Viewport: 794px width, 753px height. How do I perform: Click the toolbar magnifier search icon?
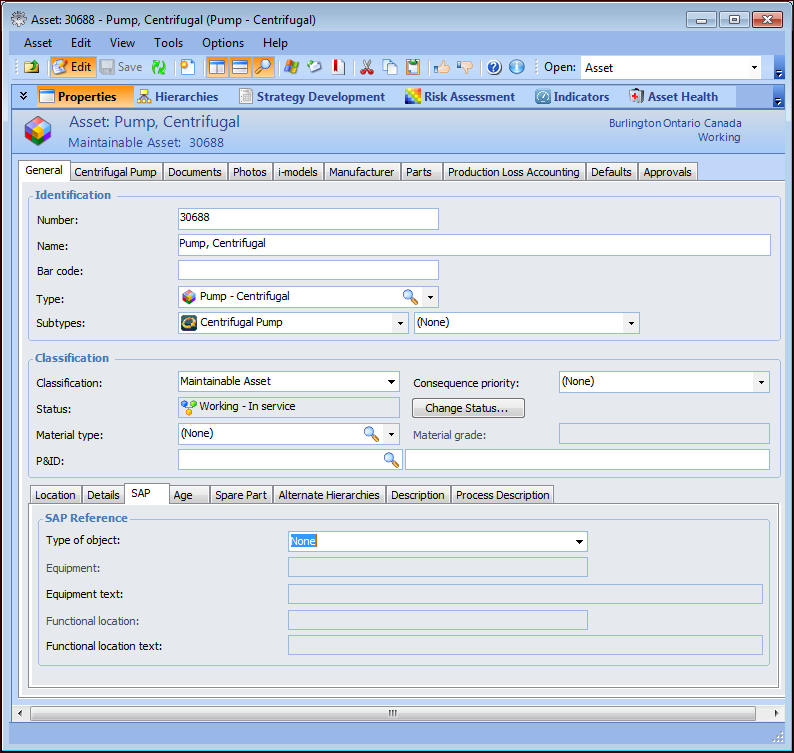coord(263,67)
